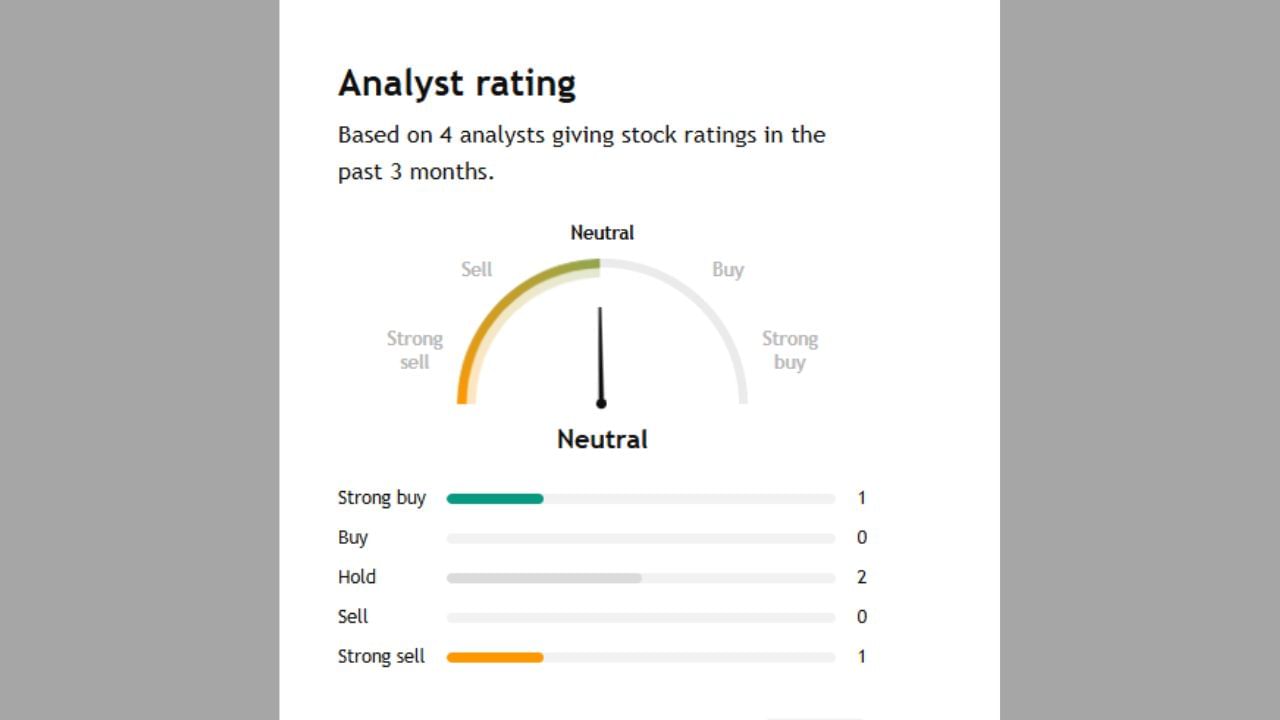The width and height of the screenshot is (1280, 720).
Task: Select the Strong sell gauge label
Action: point(415,350)
